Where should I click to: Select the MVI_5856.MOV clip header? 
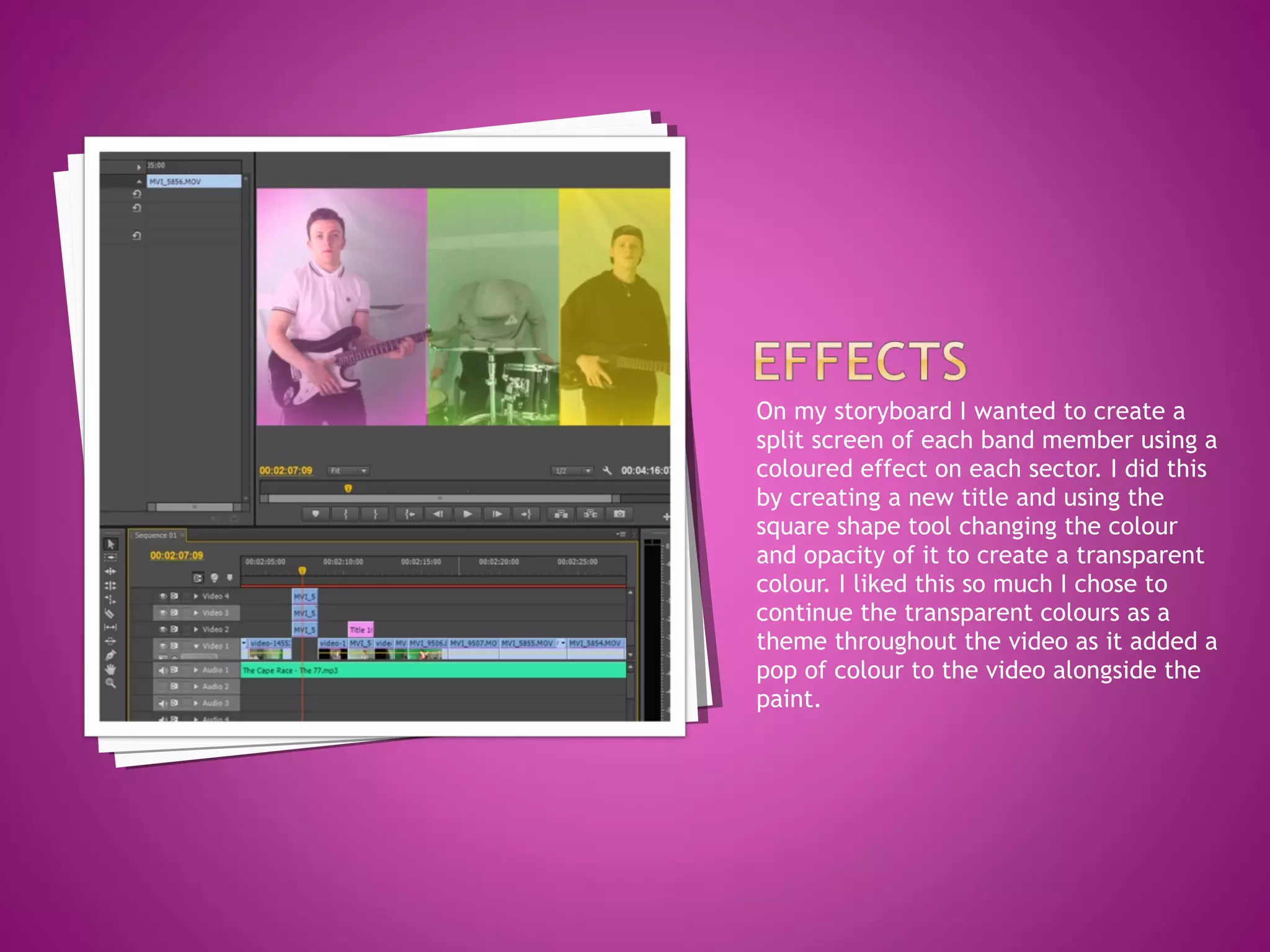[x=194, y=182]
